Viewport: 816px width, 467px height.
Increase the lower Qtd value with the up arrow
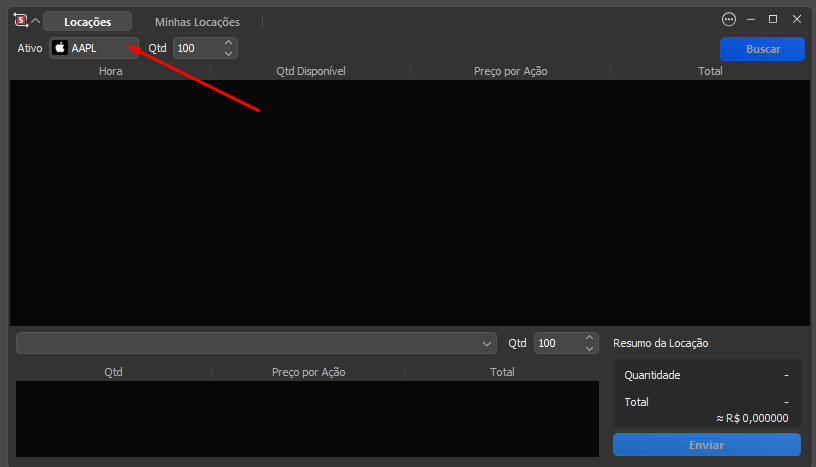[589, 338]
